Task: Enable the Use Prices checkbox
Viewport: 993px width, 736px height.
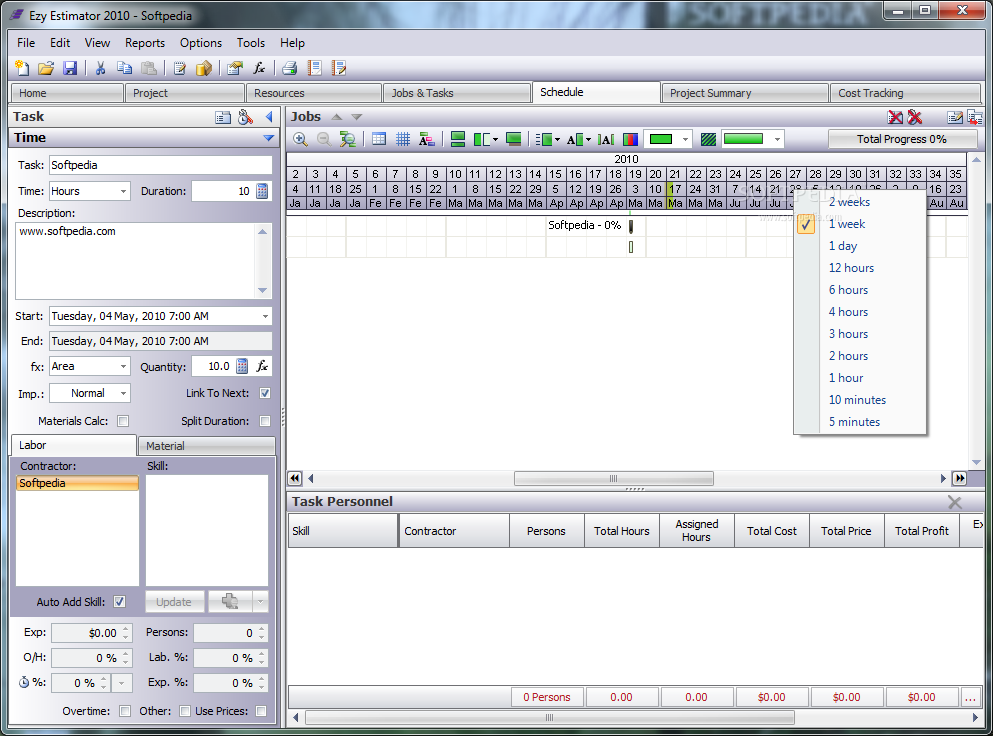Action: (x=261, y=711)
